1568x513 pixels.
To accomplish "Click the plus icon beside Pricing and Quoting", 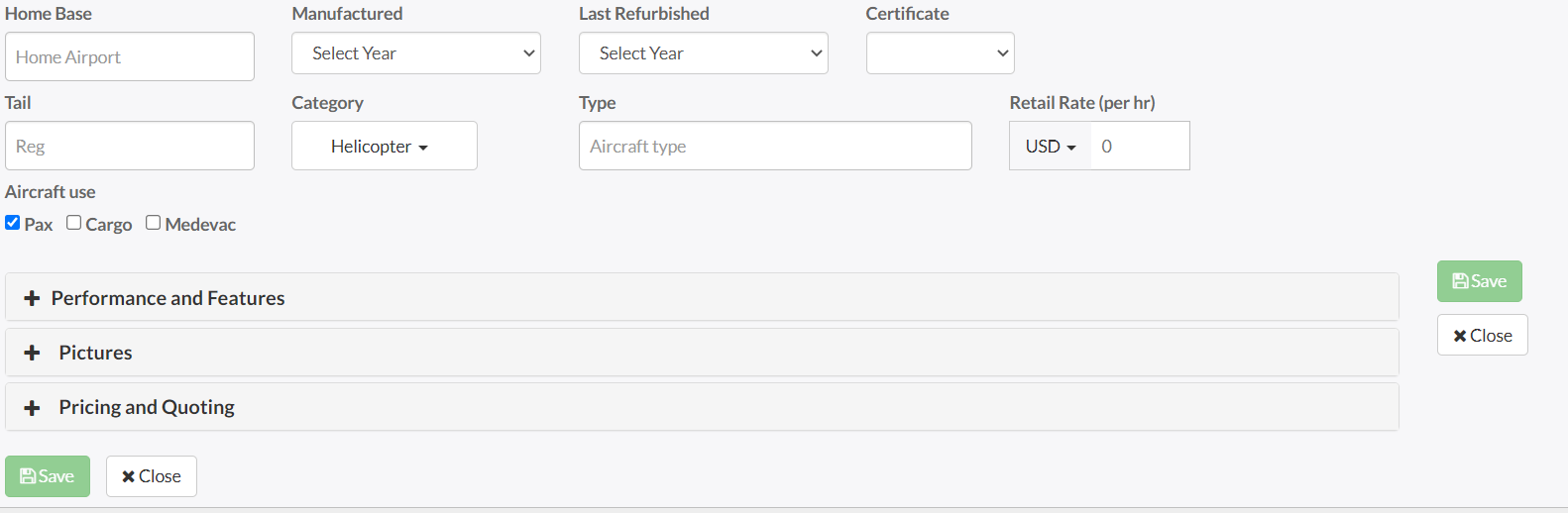I will pos(32,407).
